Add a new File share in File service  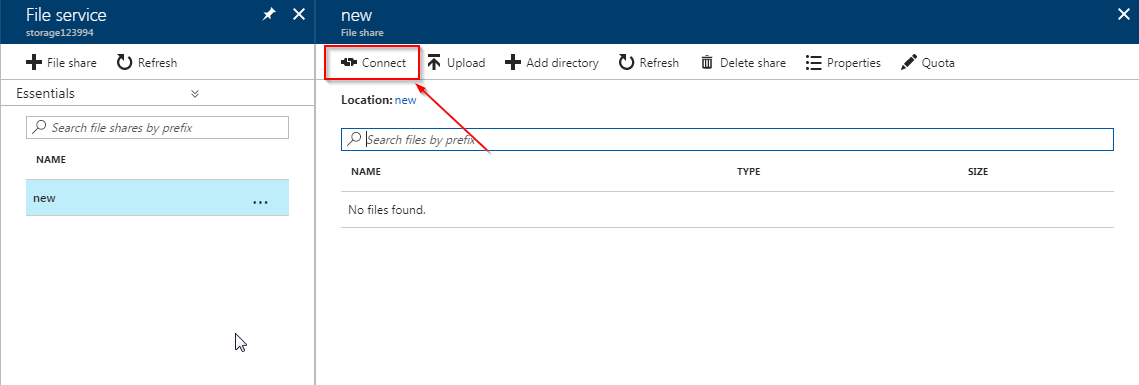61,63
